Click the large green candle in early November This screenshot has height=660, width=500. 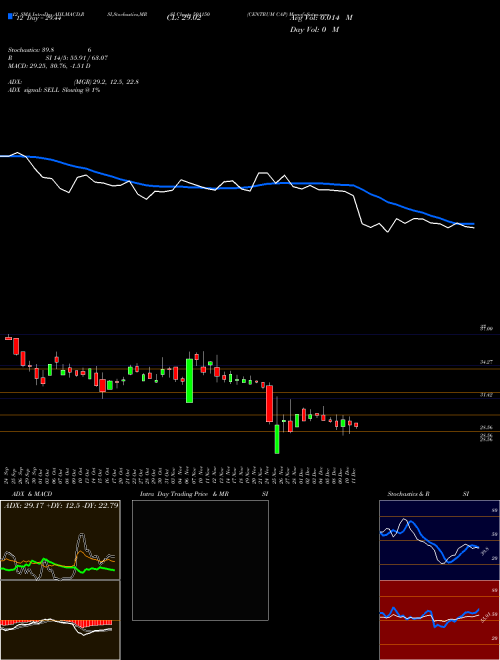[190, 381]
